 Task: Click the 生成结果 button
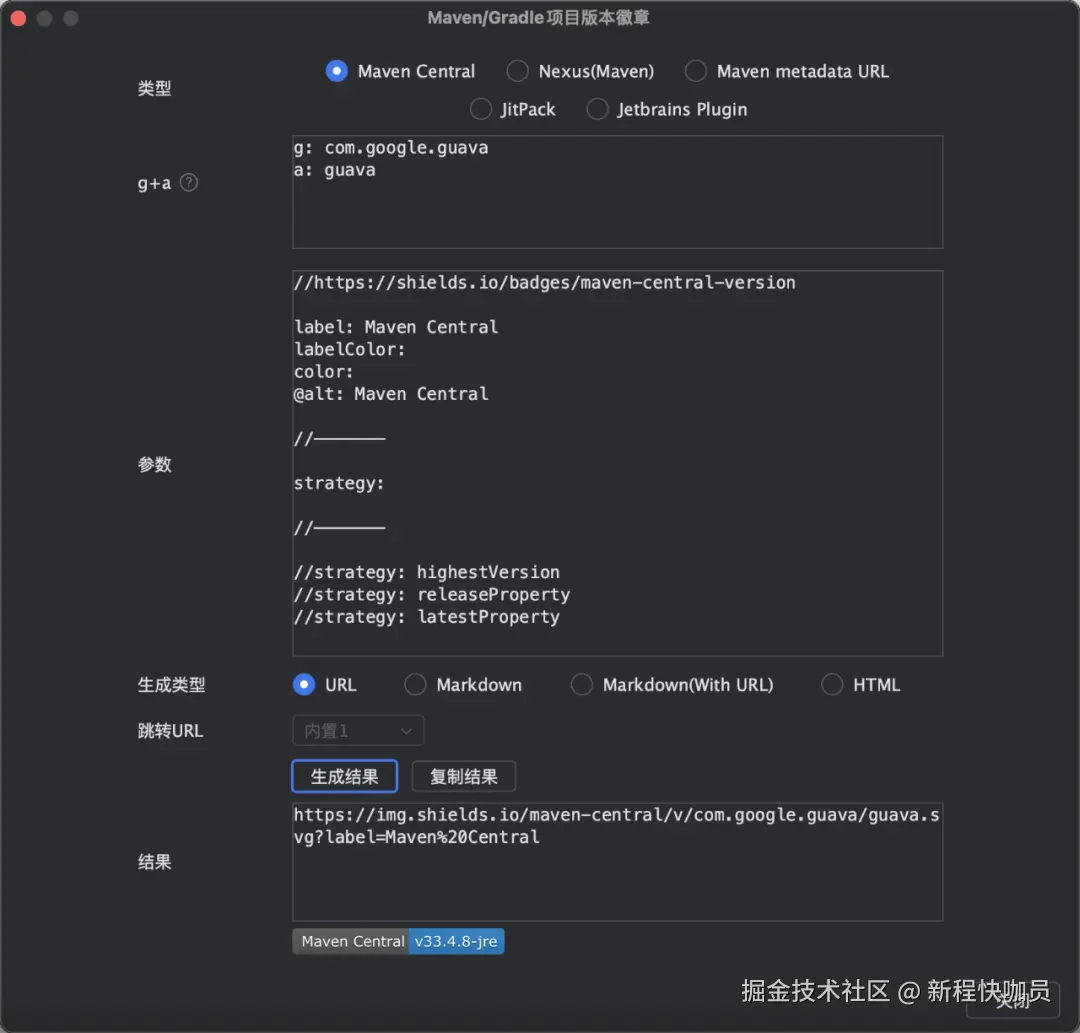pyautogui.click(x=344, y=777)
